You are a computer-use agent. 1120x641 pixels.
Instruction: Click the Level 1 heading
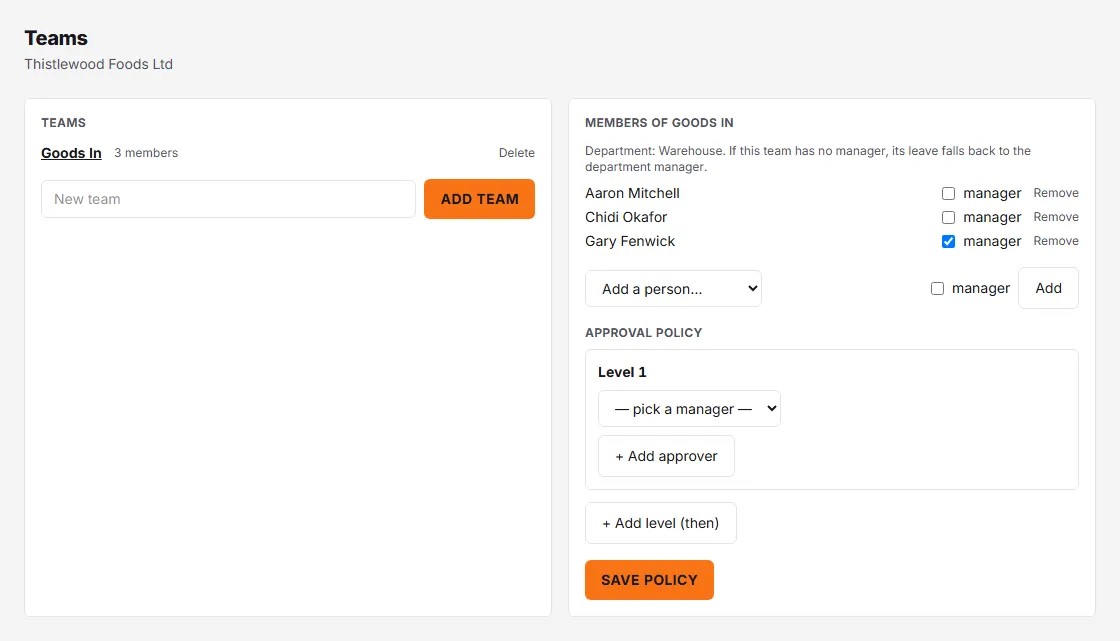pyautogui.click(x=621, y=372)
